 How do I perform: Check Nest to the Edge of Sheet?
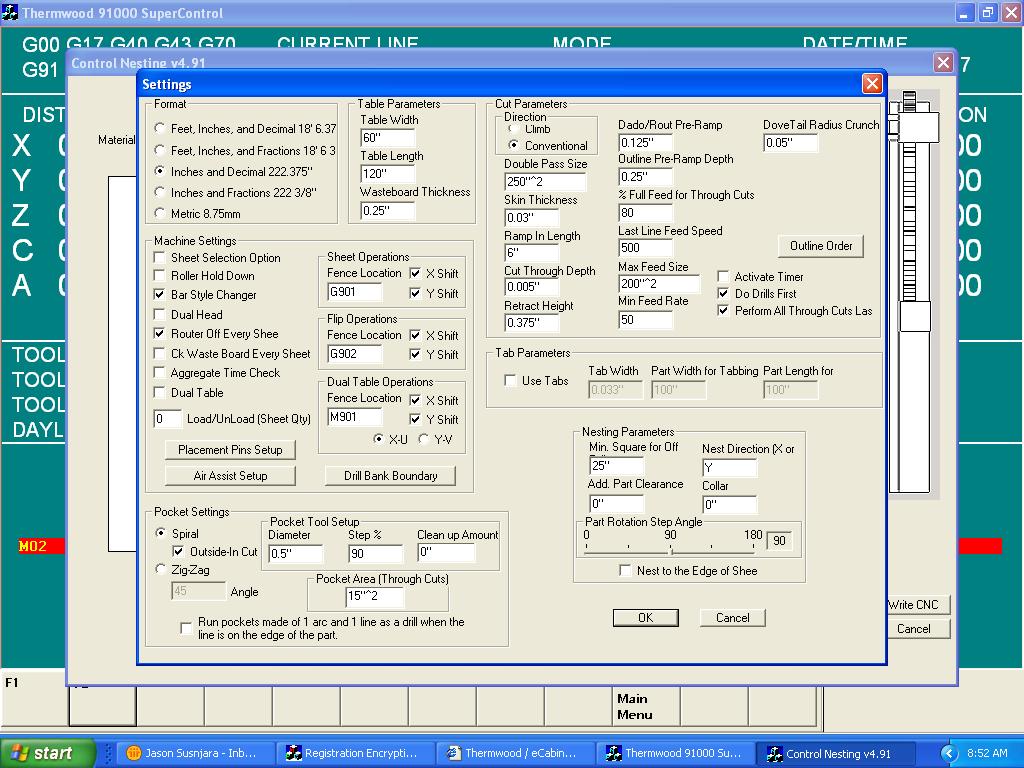tap(625, 570)
